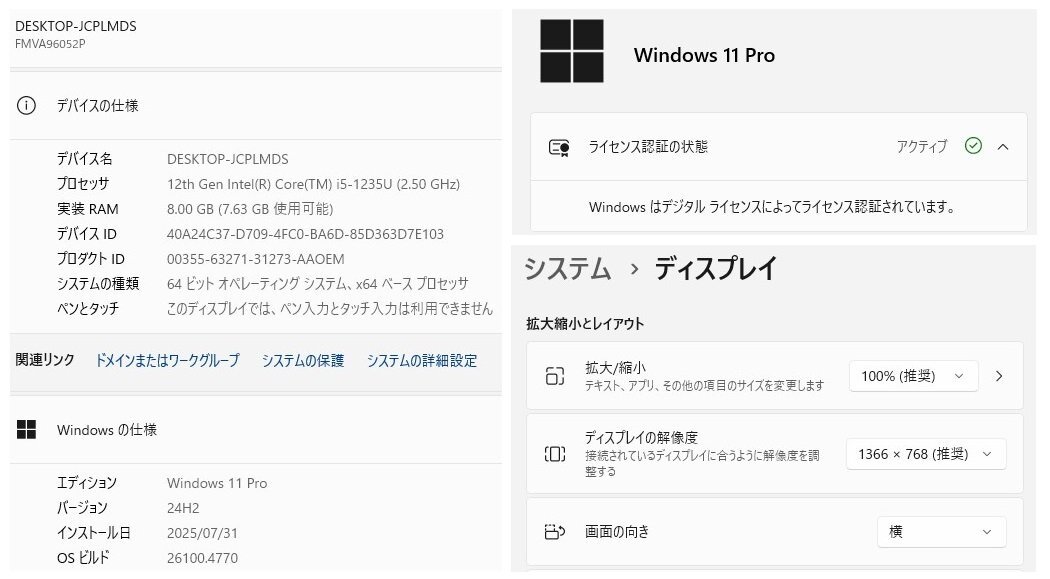Go back to システム in the breadcrumb

point(568,269)
